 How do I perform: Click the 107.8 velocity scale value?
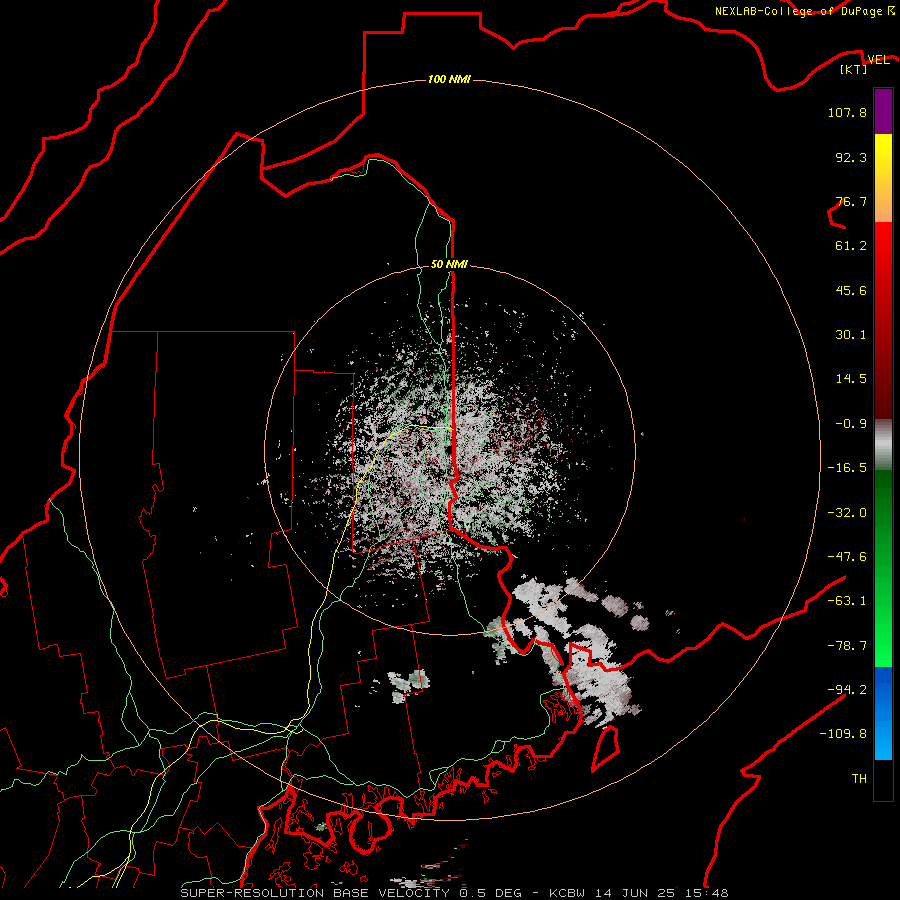(x=847, y=112)
